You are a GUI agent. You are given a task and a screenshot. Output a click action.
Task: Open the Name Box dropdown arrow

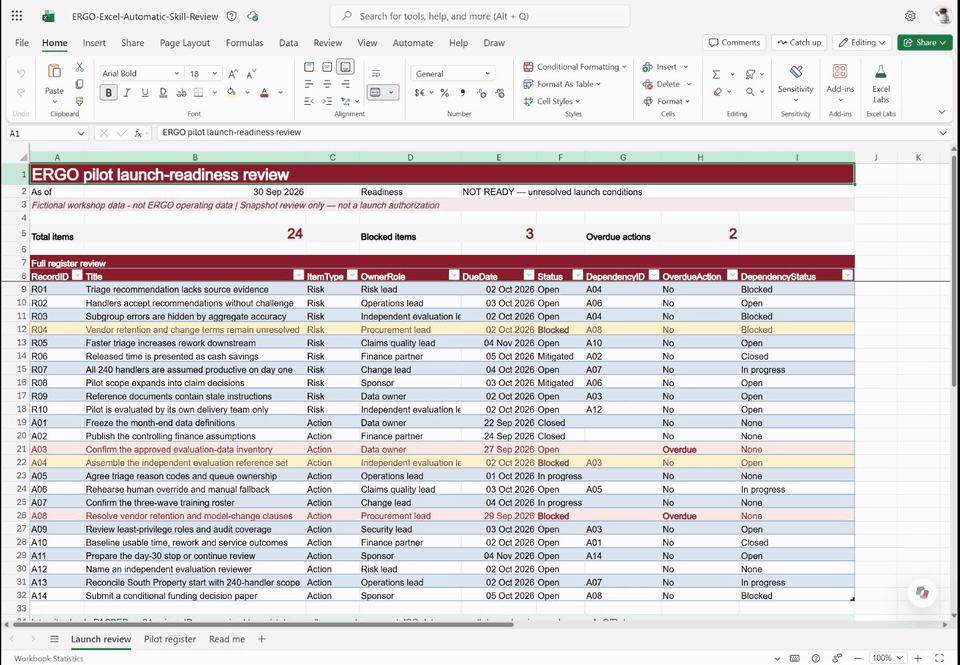[81, 133]
